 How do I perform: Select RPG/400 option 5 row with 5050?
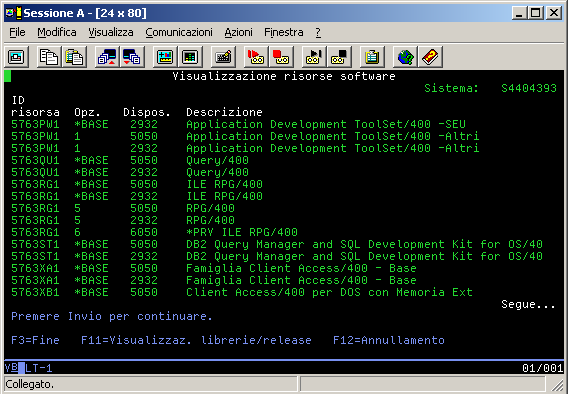pos(123,208)
